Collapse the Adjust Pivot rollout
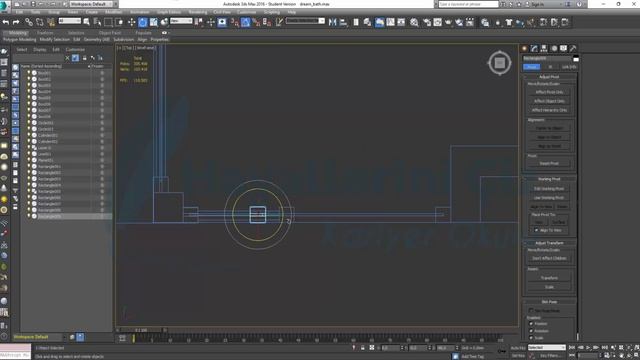Screen dimensions: 640x360 [x=549, y=77]
